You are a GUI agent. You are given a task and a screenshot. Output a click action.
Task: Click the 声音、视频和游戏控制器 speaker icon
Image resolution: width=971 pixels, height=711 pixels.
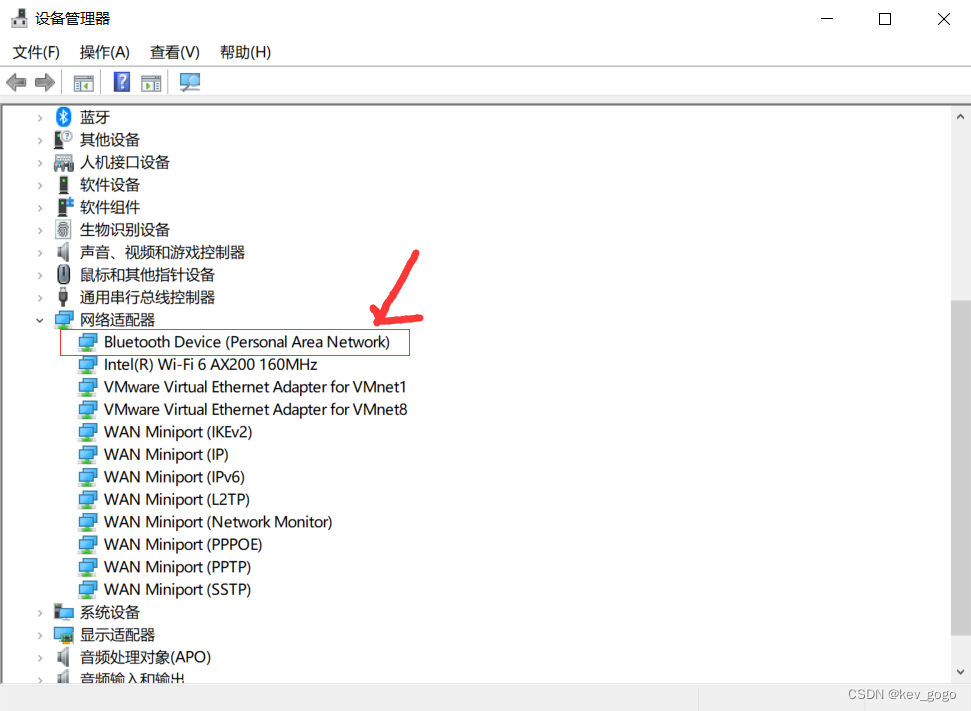pyautogui.click(x=63, y=252)
